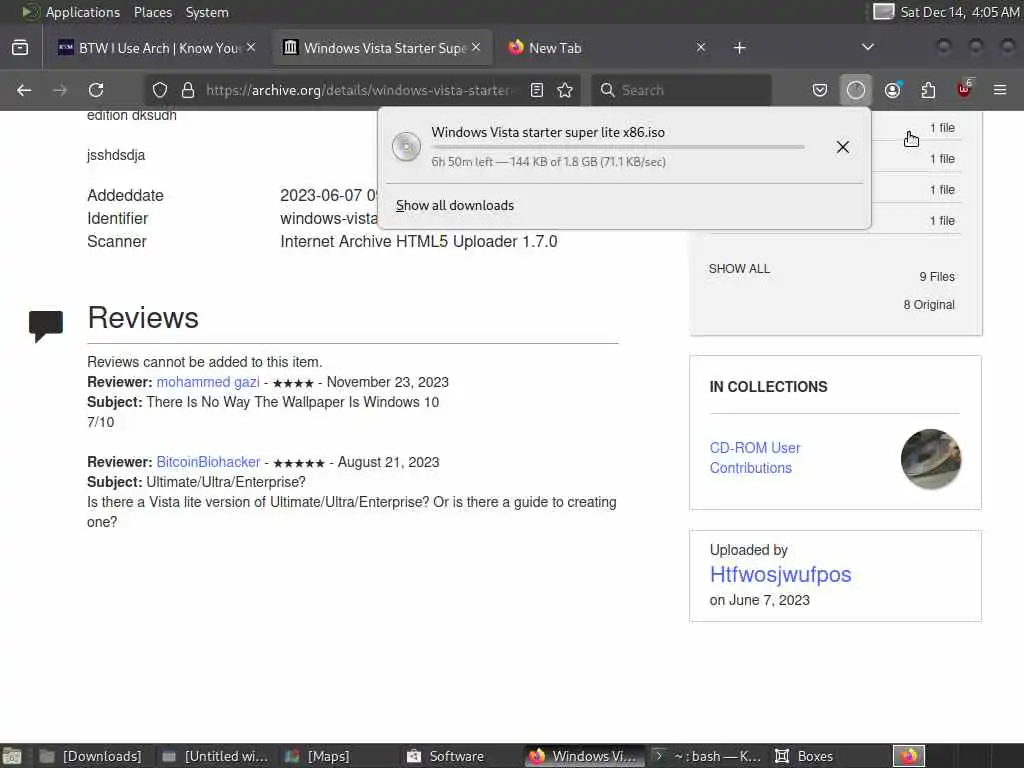Click the download progress bar
Viewport: 1024px width, 768px height.
617,148
